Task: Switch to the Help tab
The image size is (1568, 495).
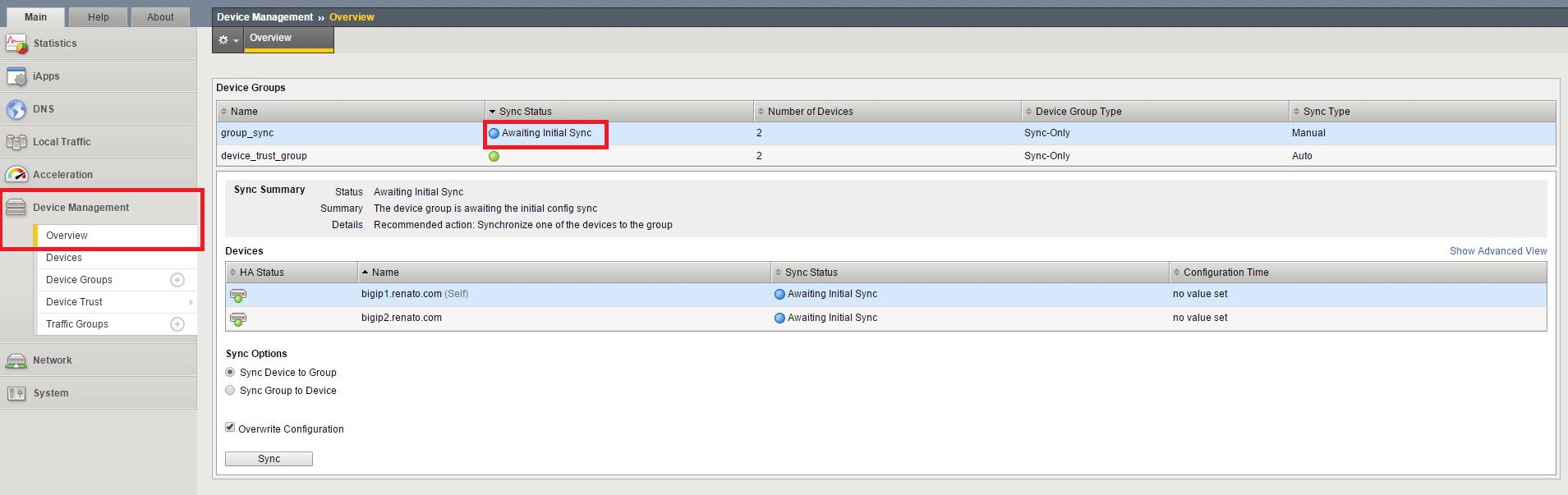Action: (x=99, y=17)
